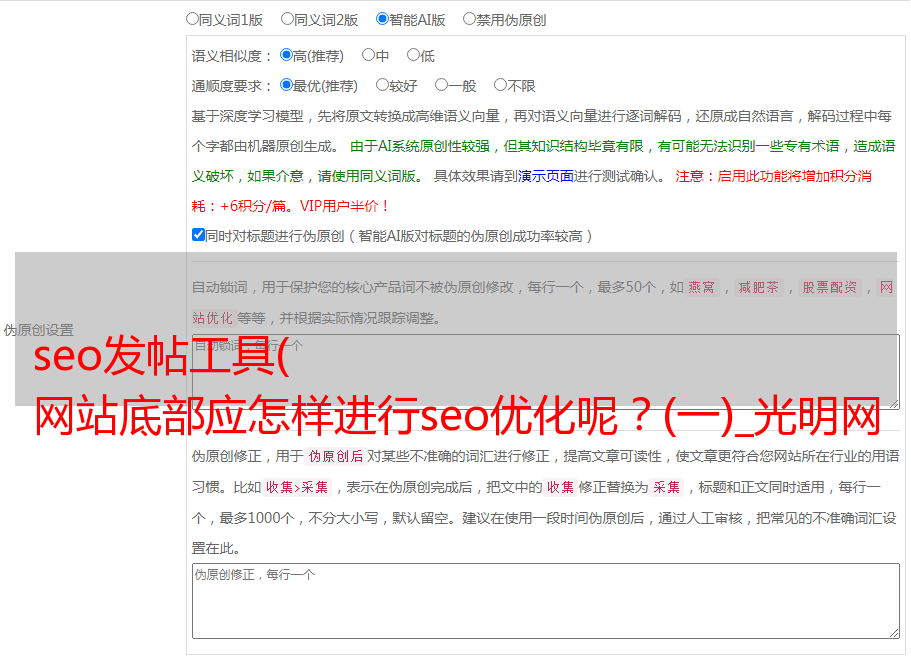Viewport: 911px width, 658px height.
Task: Click the 通顺度要求 label text
Action: tap(232, 86)
